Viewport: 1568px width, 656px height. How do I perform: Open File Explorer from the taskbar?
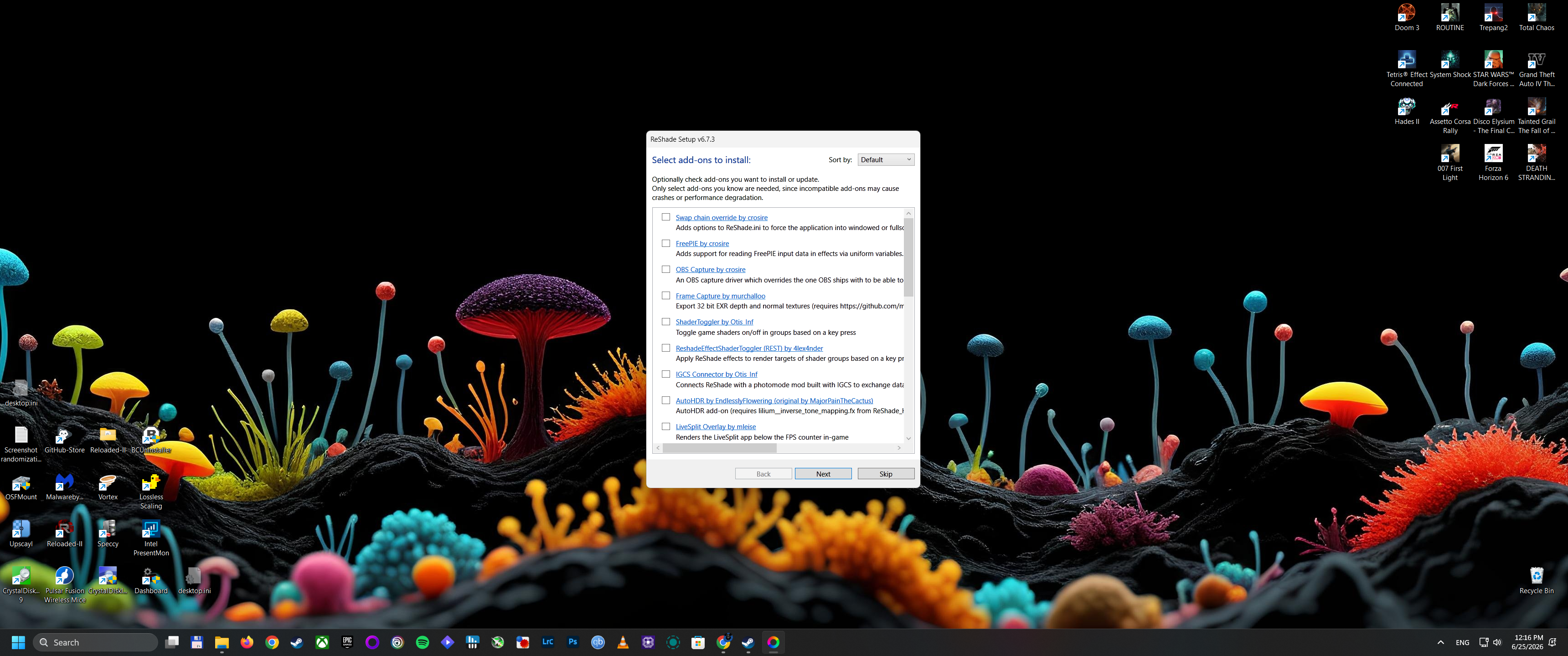[x=222, y=642]
